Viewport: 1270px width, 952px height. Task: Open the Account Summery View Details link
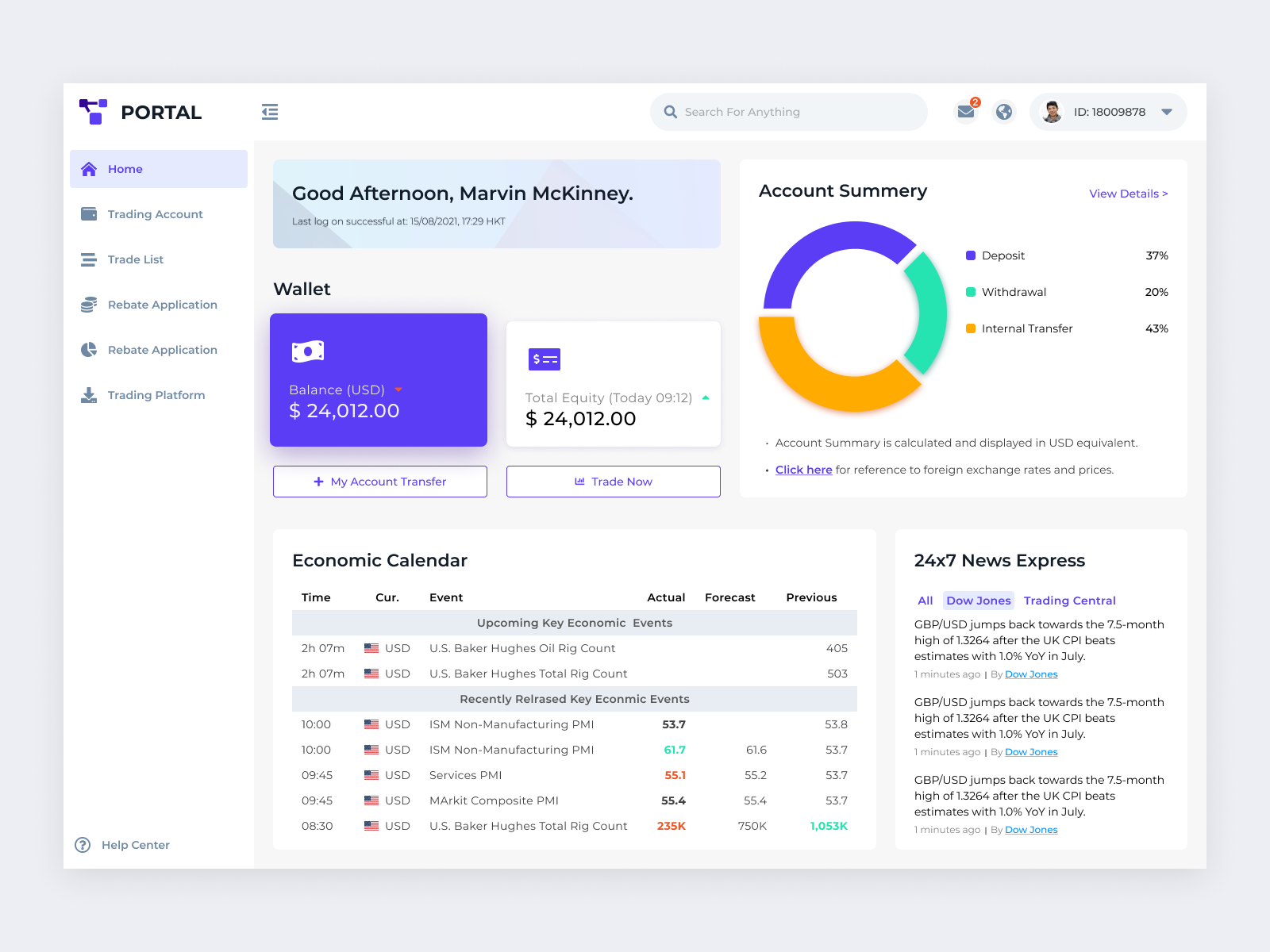pos(1128,194)
